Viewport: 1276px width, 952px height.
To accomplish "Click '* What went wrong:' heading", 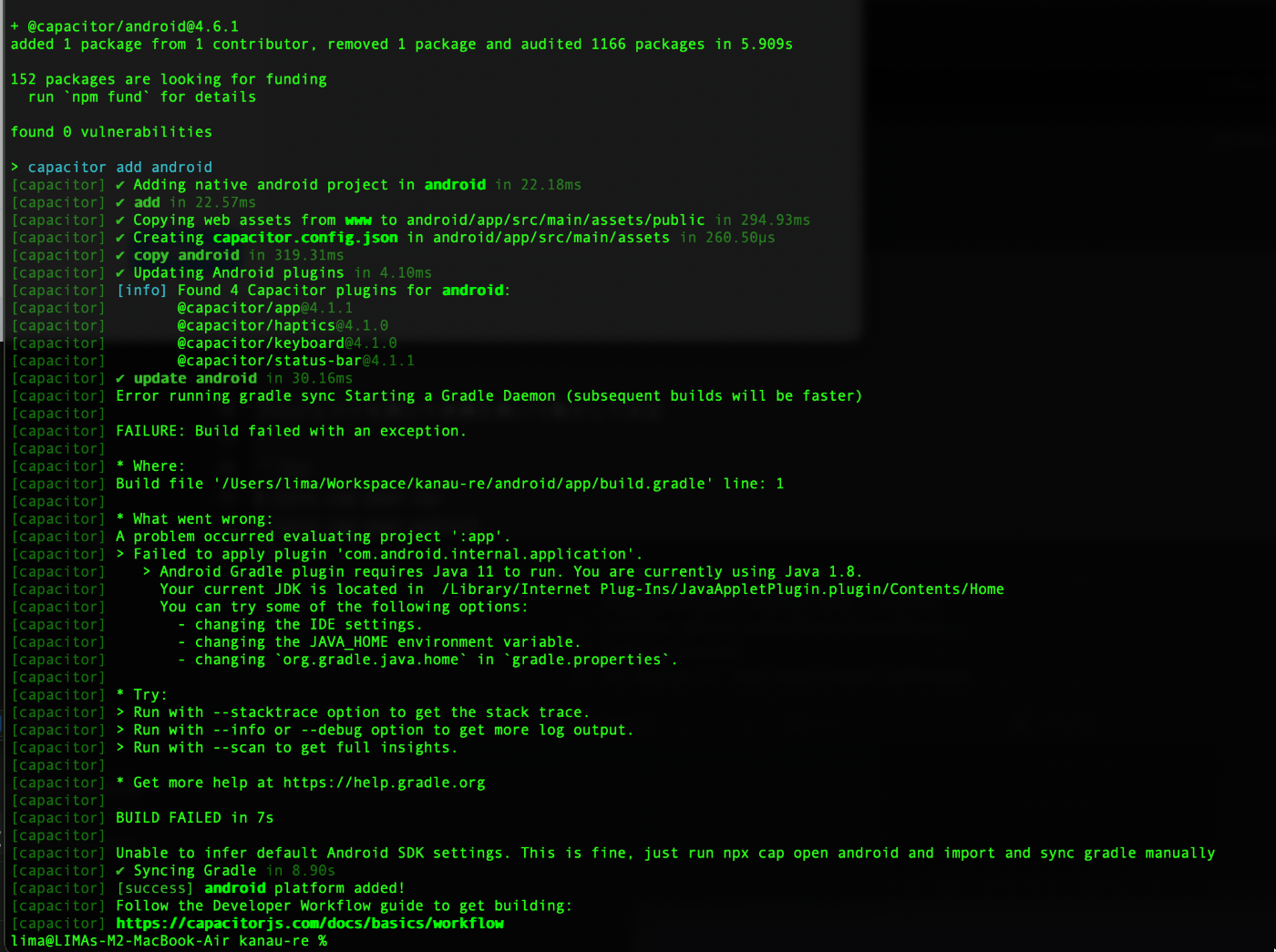I will point(194,519).
